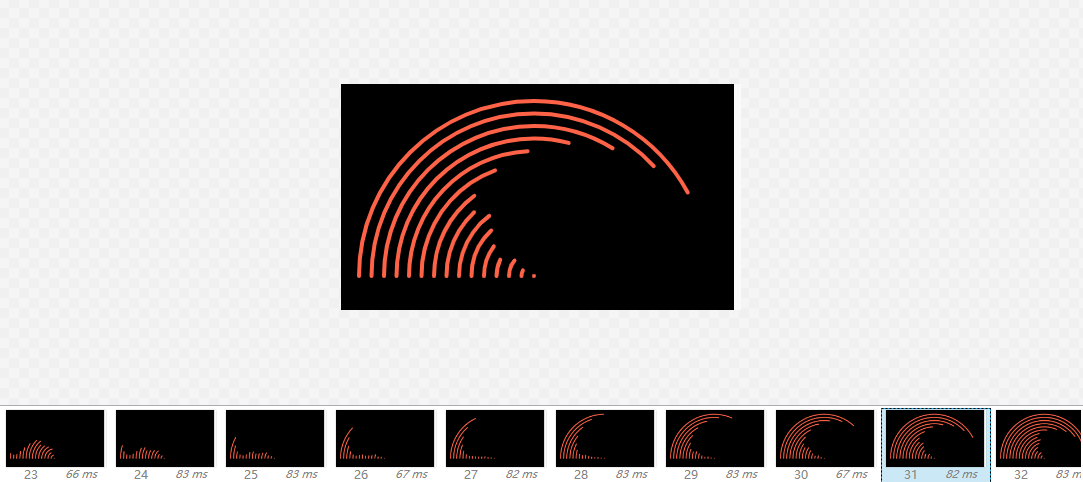Click the frame number label 24
The image size is (1083, 482).
click(141, 475)
